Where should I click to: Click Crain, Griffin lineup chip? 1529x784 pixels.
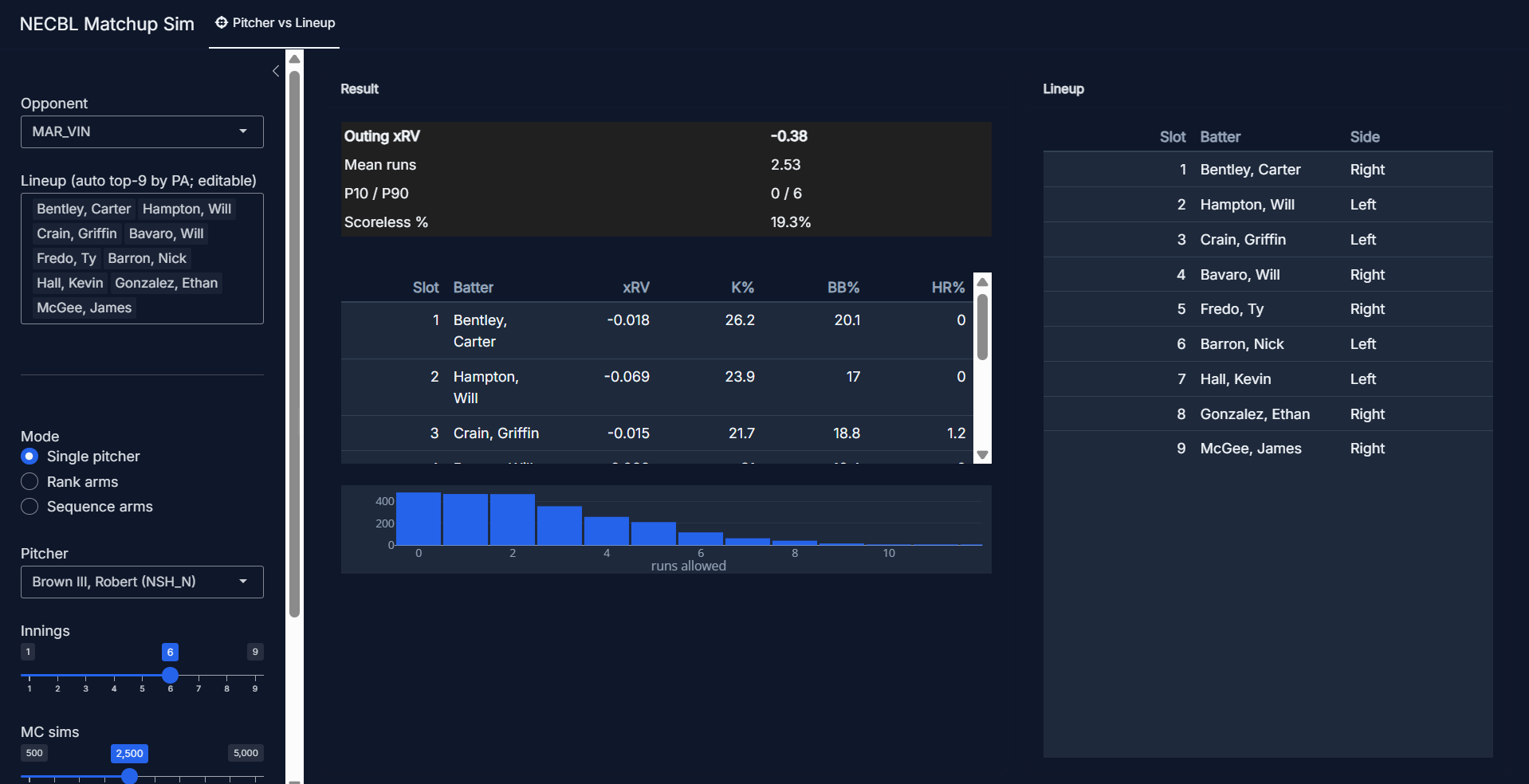[77, 233]
